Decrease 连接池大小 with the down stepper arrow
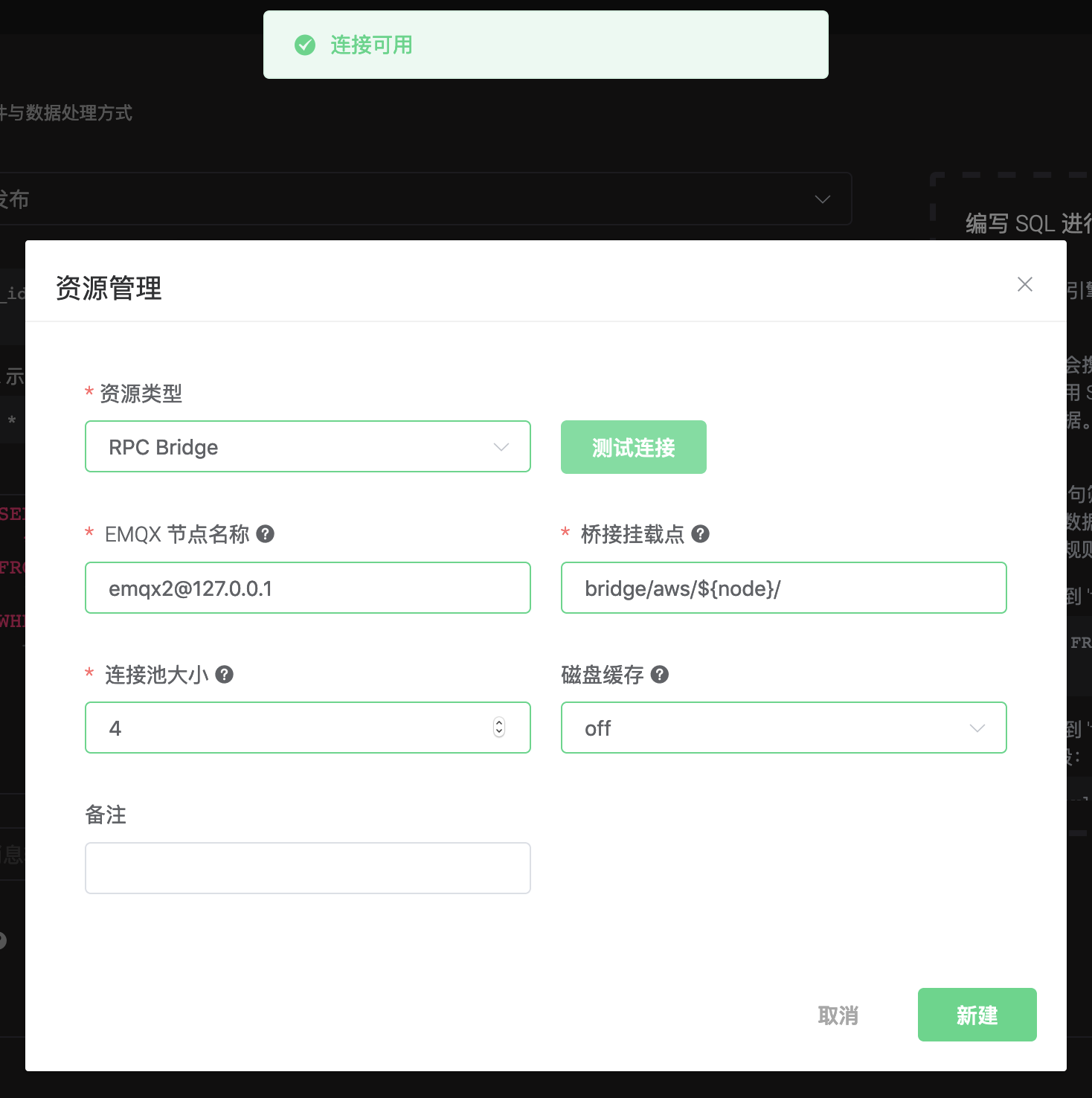Screen dimensions: 1092x1098 499,733
